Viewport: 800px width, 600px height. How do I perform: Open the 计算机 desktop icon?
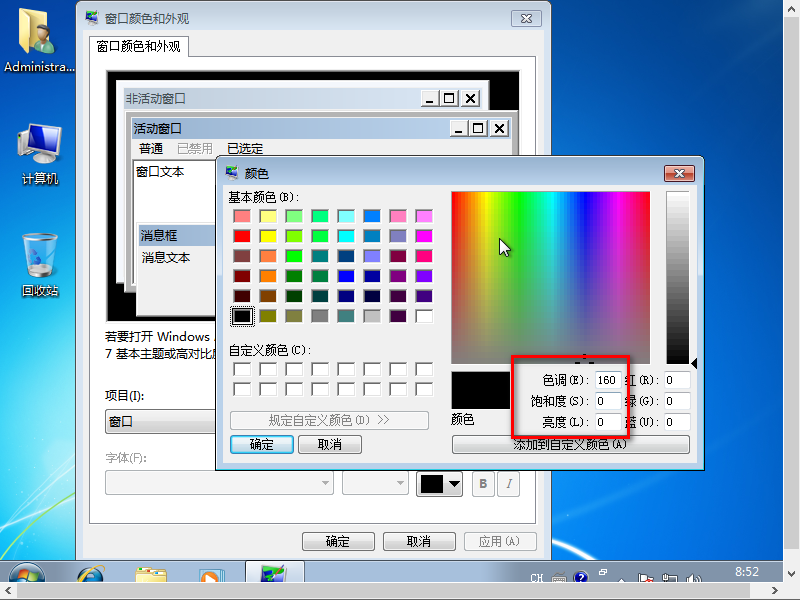(x=39, y=155)
